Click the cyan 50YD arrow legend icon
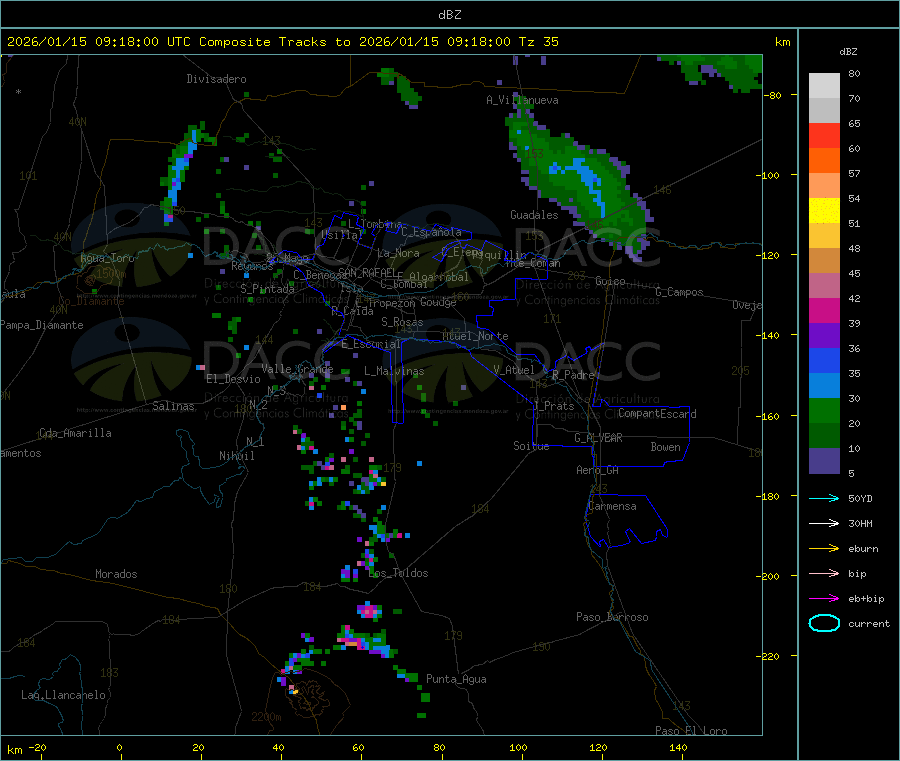Image resolution: width=900 pixels, height=761 pixels. tap(824, 498)
